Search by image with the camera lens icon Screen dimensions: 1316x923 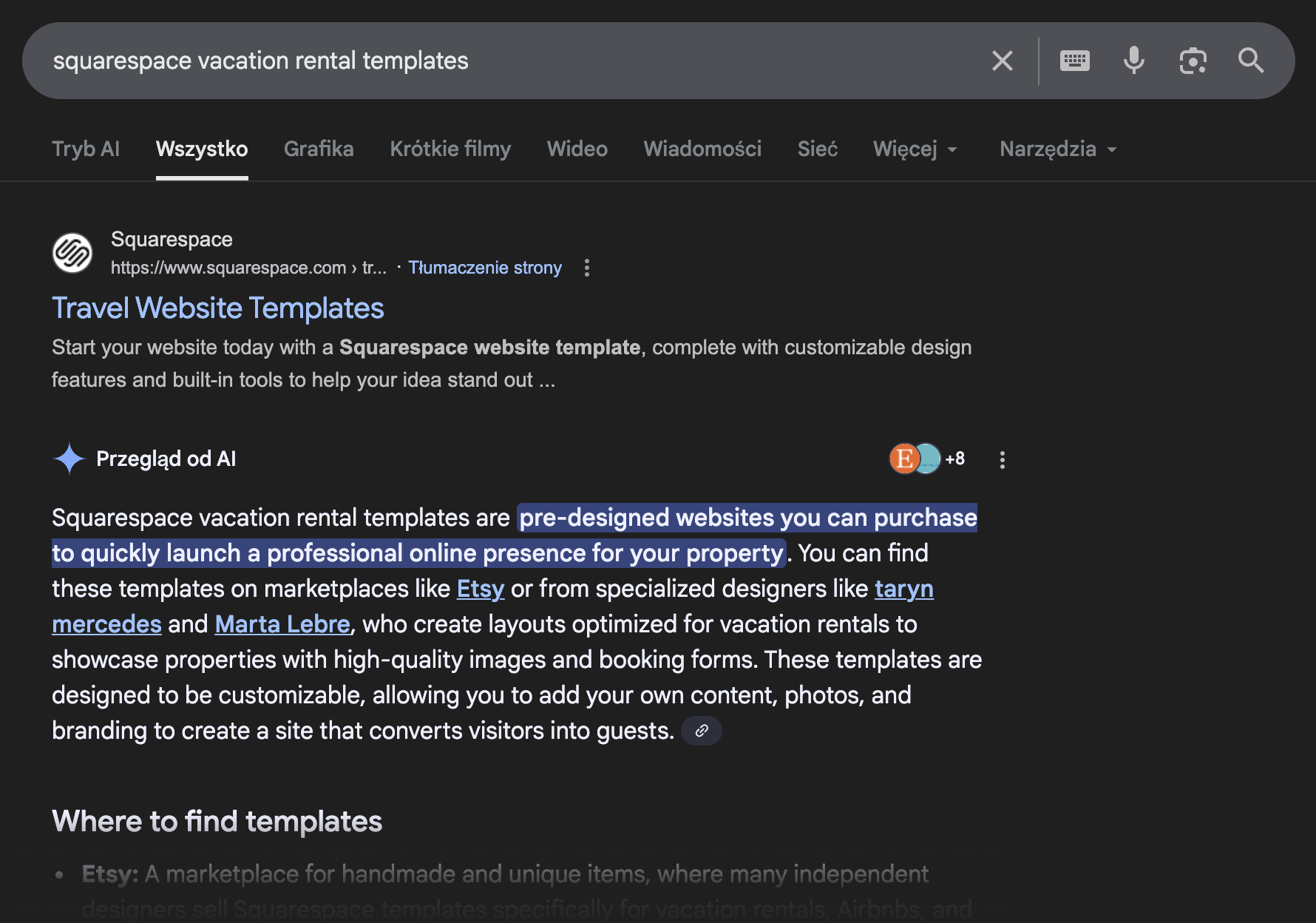coord(1193,61)
